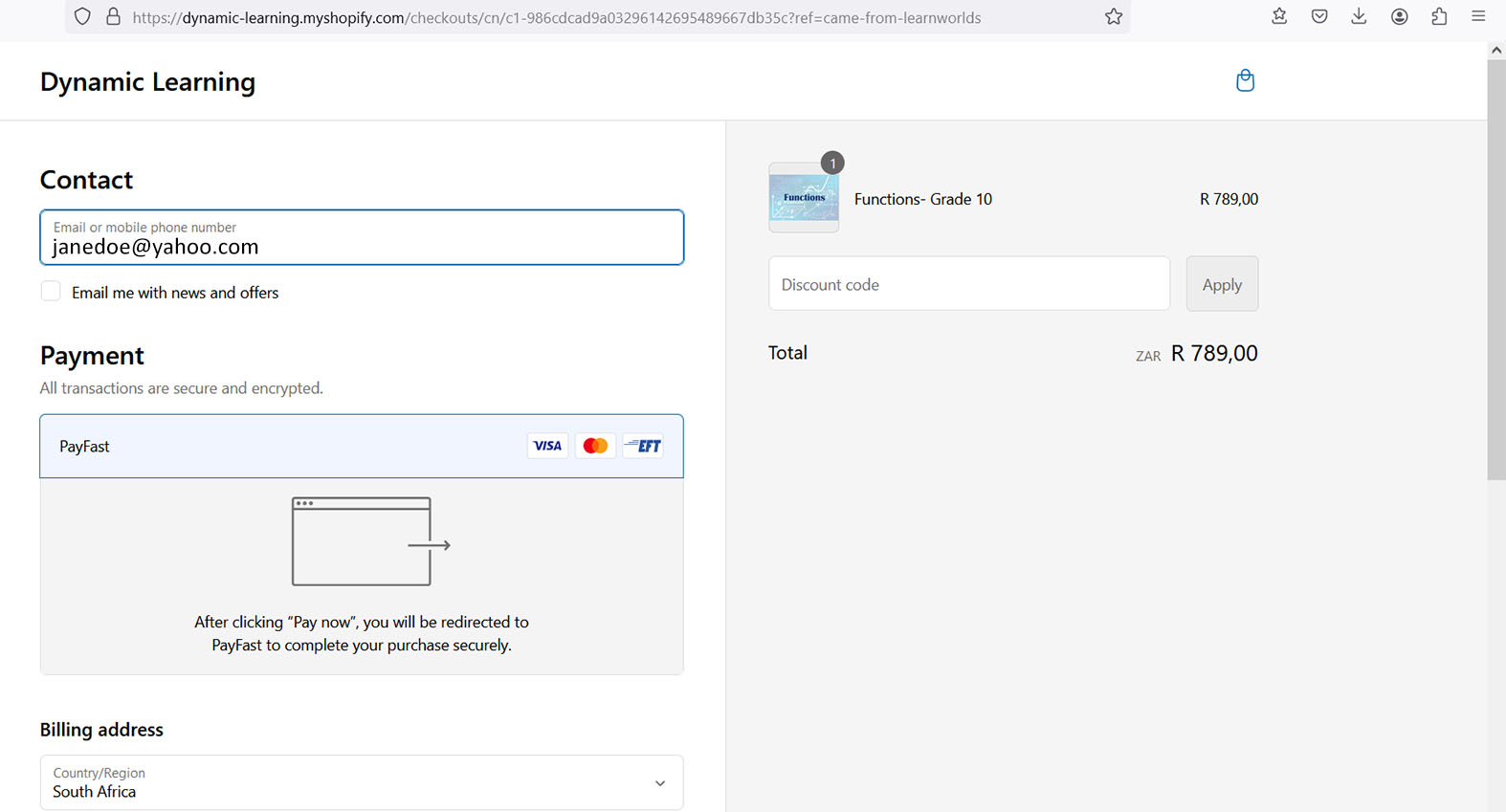
Task: Click the Mastercard logo
Action: [595, 446]
